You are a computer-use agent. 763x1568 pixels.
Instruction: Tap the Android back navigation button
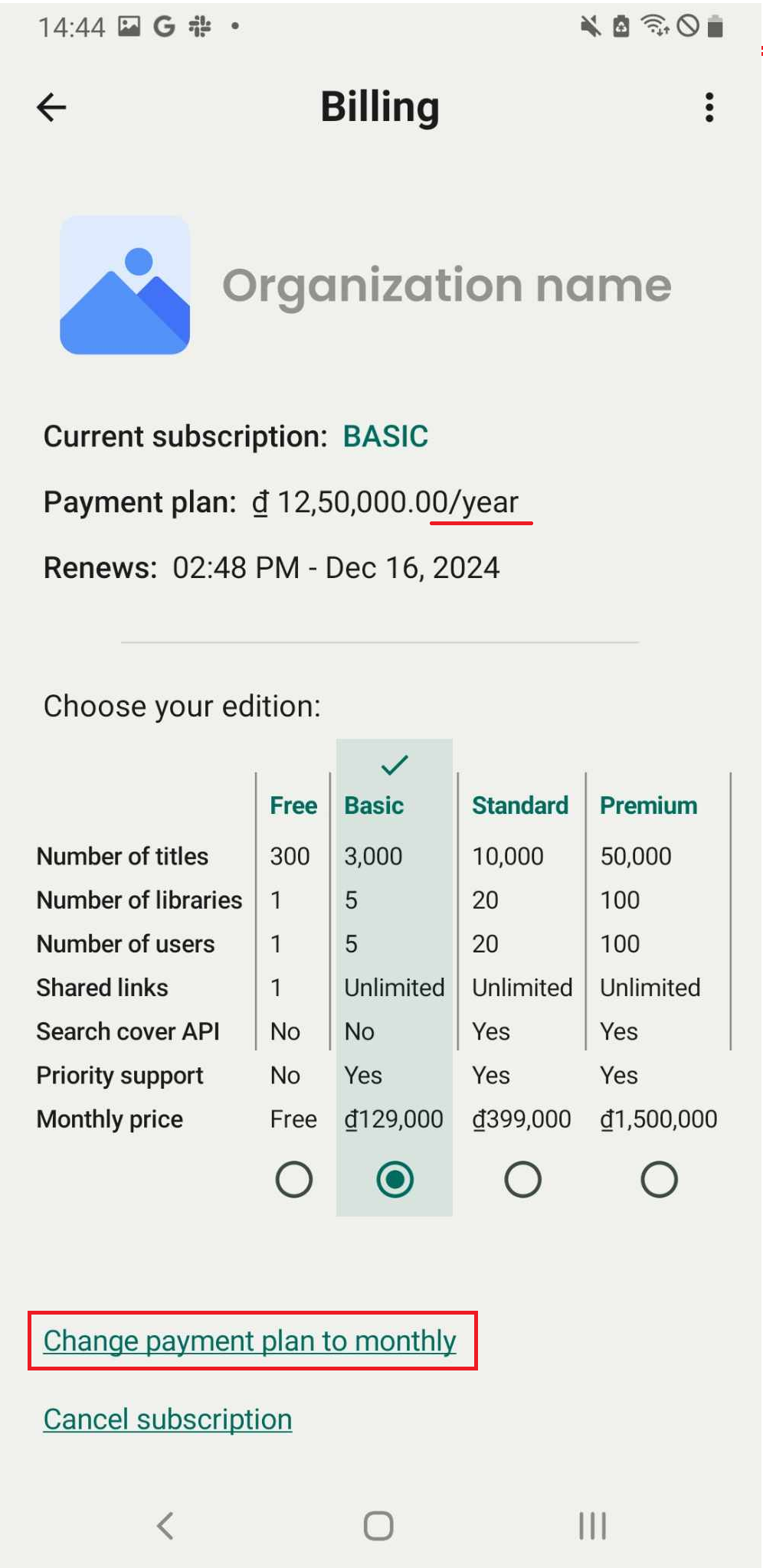click(165, 1525)
